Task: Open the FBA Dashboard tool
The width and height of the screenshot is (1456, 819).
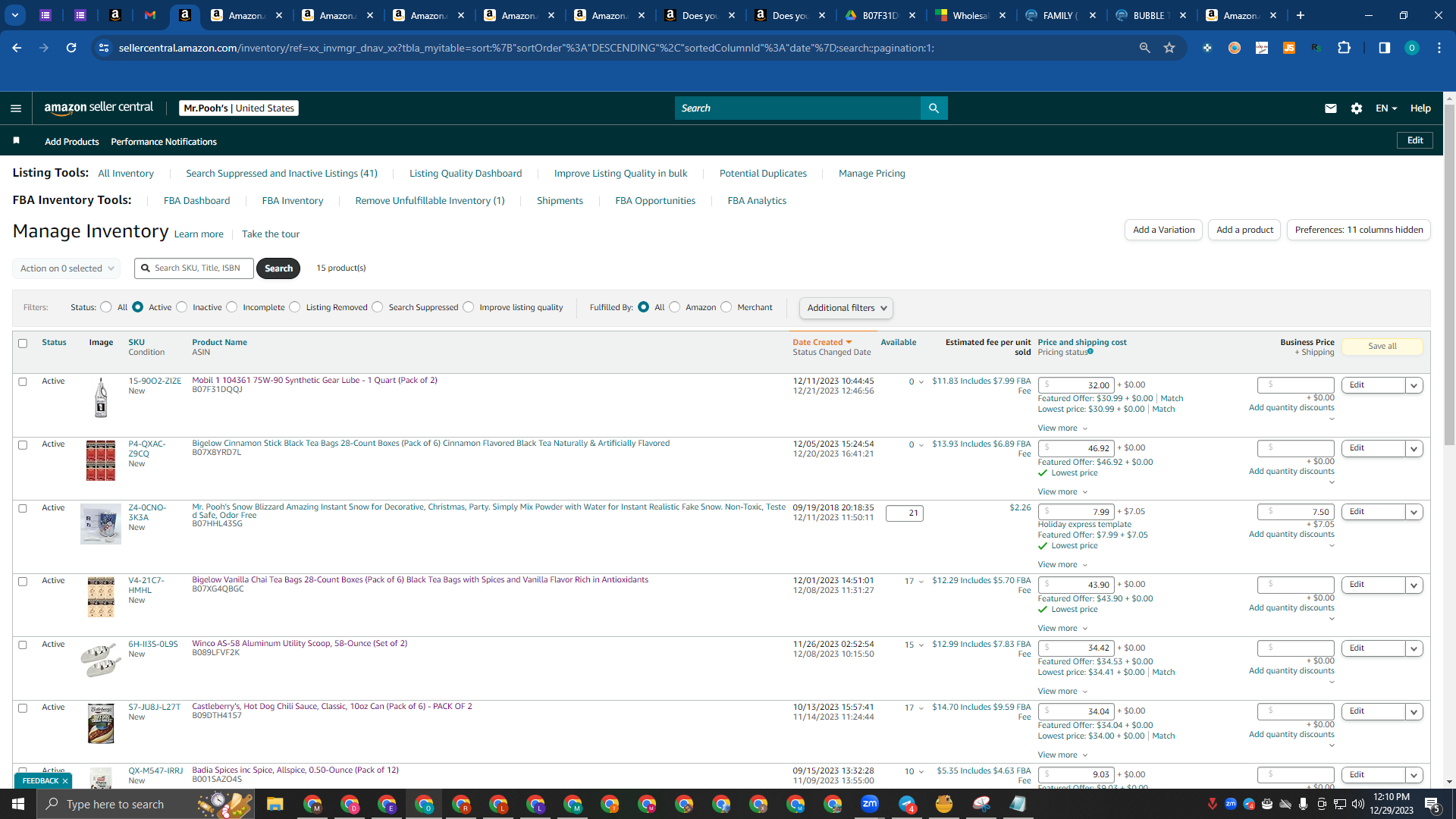Action: point(196,201)
